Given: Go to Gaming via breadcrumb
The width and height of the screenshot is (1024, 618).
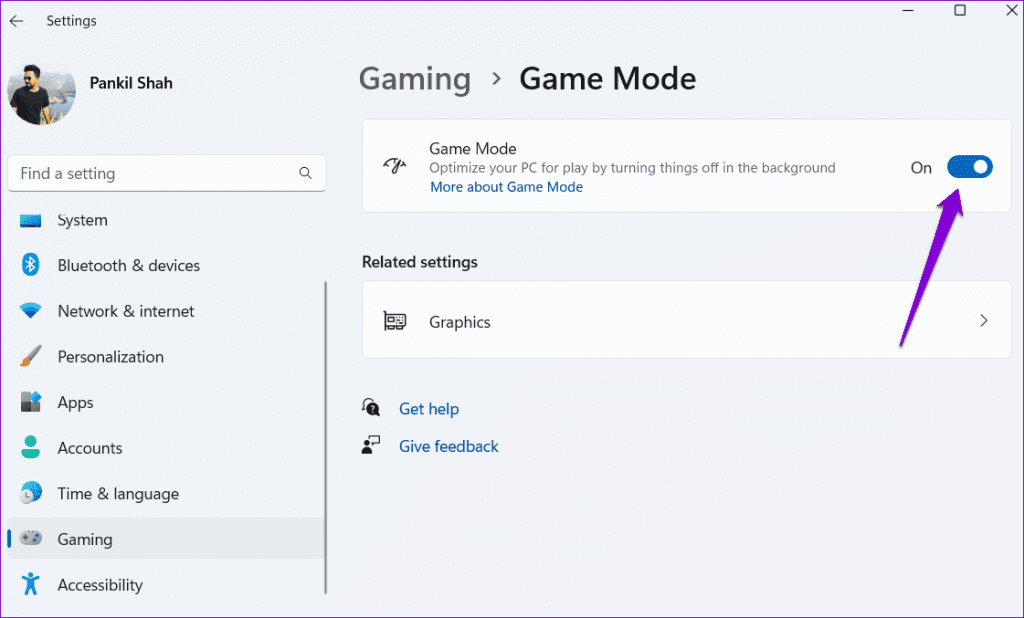Looking at the screenshot, I should point(414,79).
